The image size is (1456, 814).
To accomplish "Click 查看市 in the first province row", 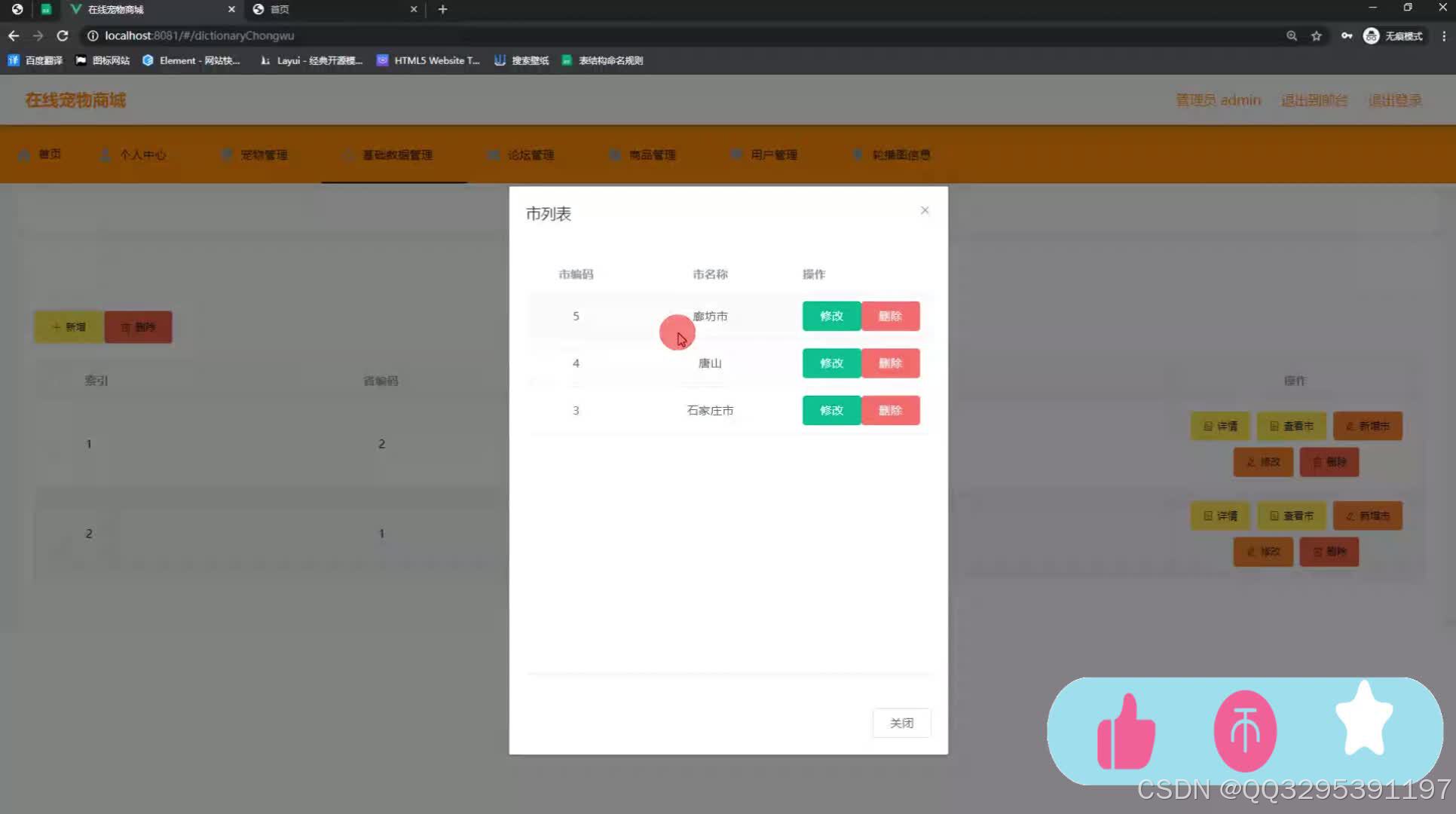I will (1292, 426).
